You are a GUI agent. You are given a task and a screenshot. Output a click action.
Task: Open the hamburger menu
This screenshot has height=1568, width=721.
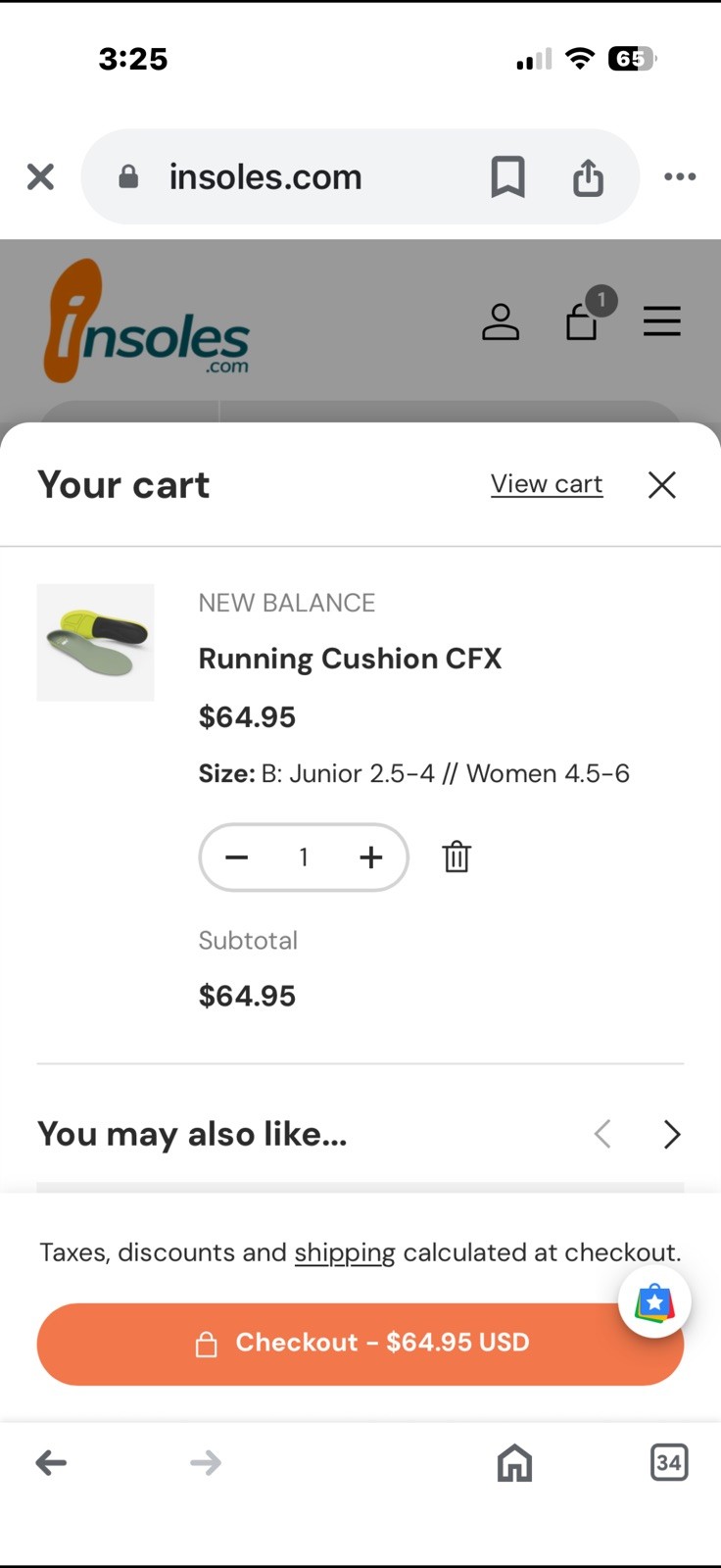tap(662, 321)
